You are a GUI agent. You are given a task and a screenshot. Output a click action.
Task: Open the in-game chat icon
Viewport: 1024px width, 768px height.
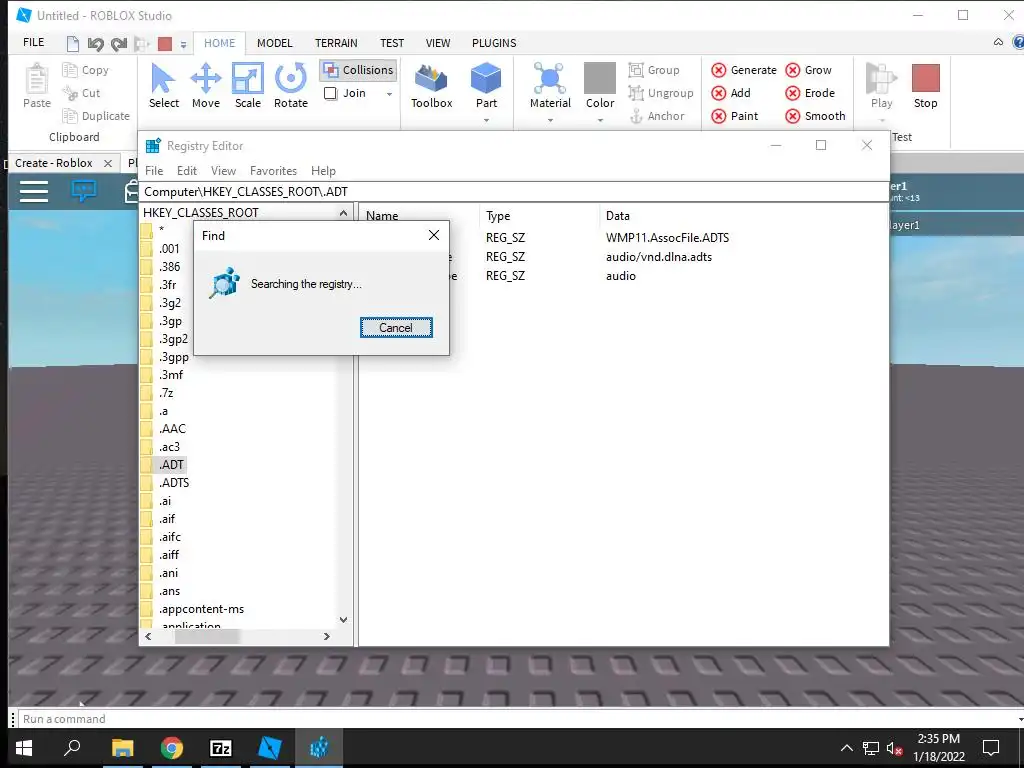point(84,191)
